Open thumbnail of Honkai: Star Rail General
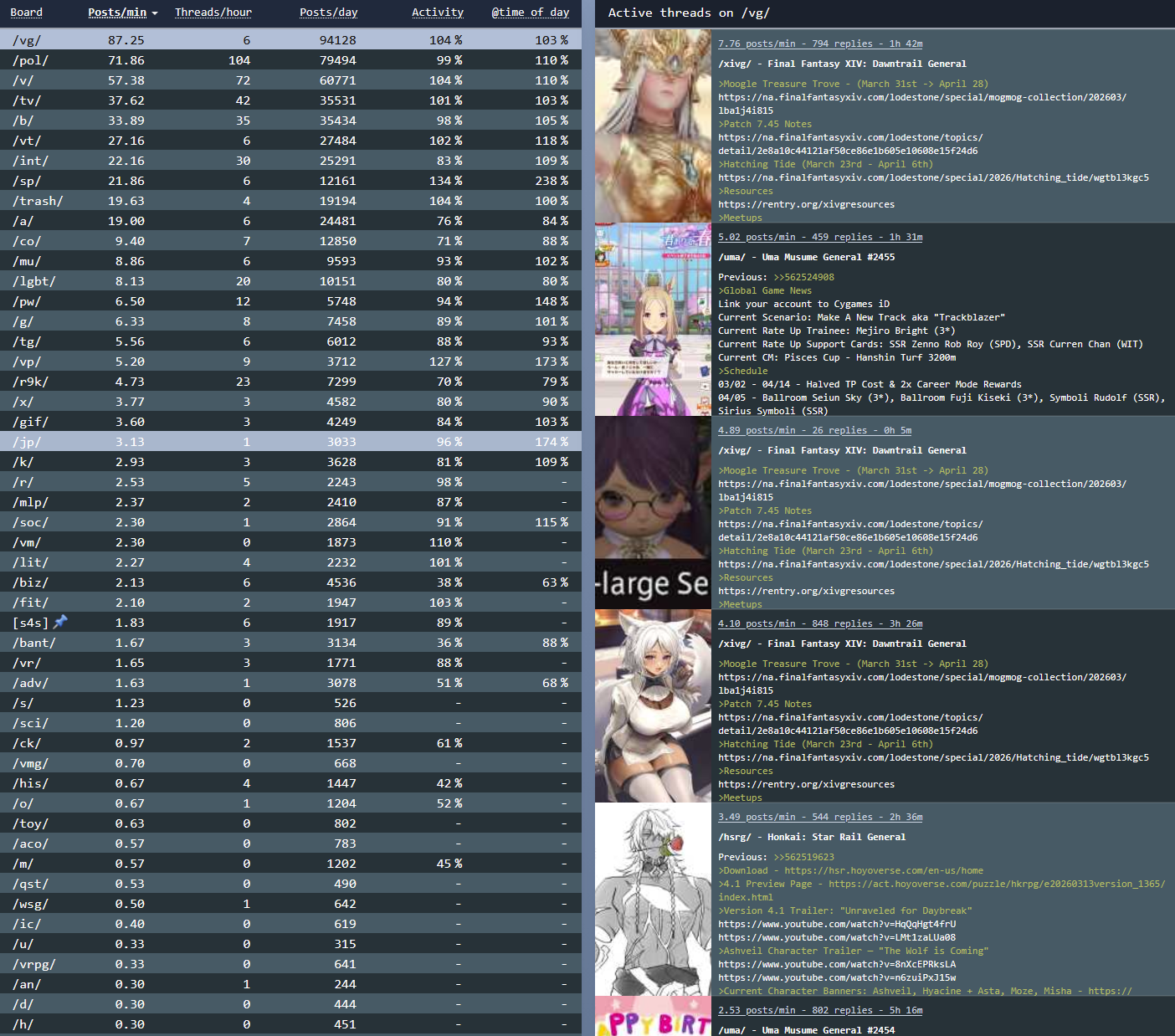This screenshot has width=1175, height=1036. [x=653, y=899]
